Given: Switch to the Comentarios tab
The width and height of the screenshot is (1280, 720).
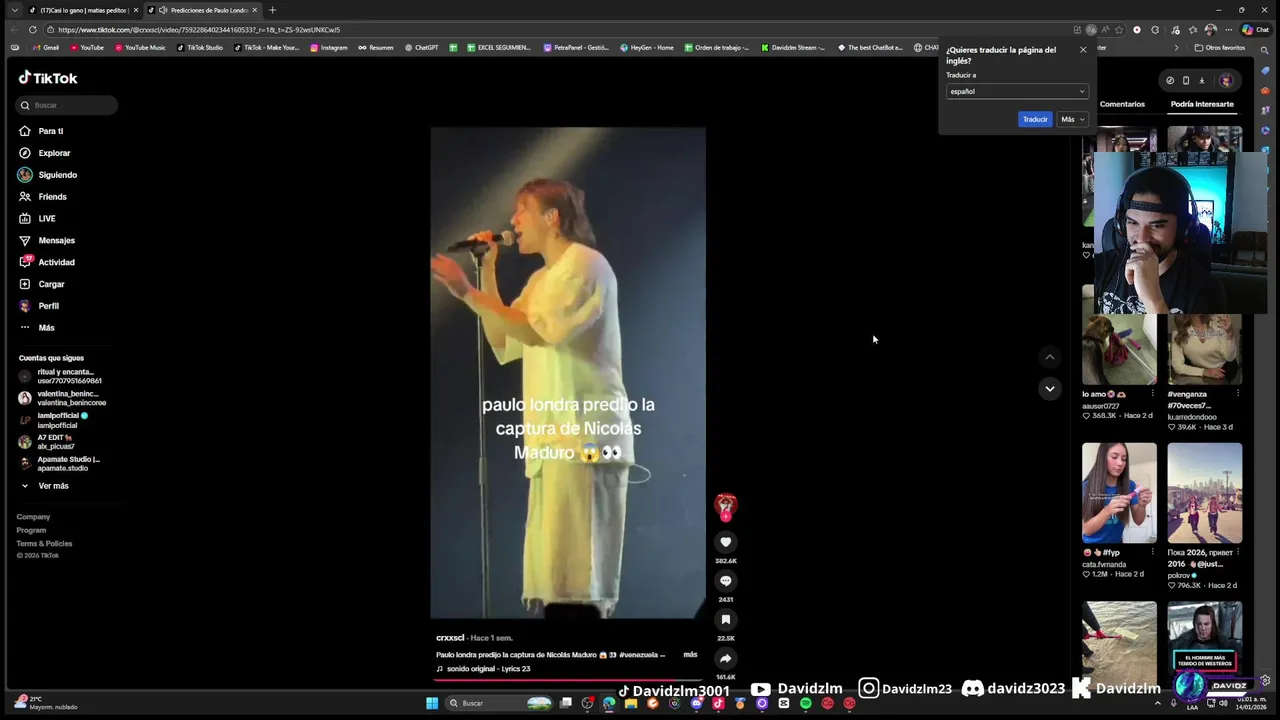Looking at the screenshot, I should tap(1122, 104).
